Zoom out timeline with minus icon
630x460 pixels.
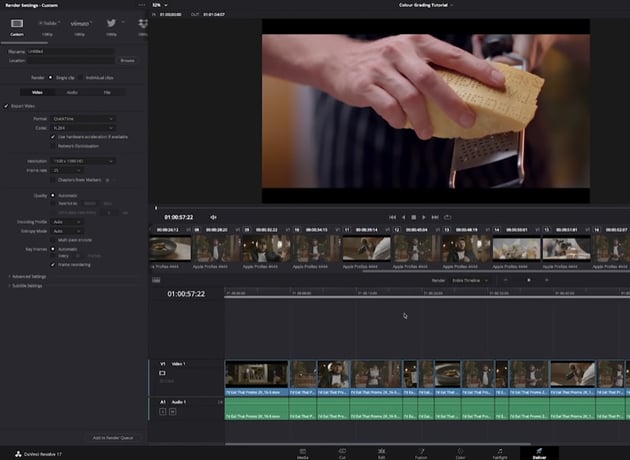[x=506, y=280]
